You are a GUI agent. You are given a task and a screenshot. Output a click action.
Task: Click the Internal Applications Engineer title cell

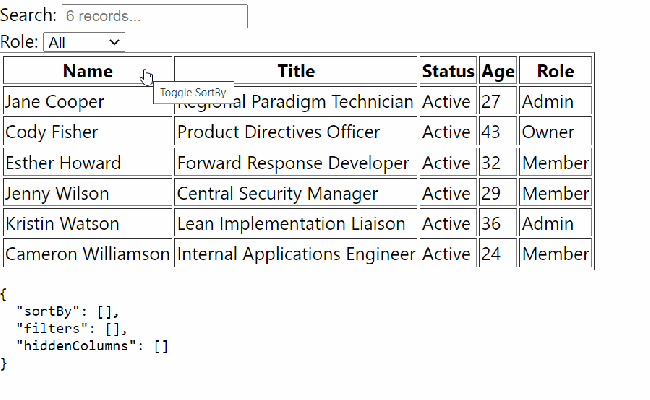pos(296,254)
